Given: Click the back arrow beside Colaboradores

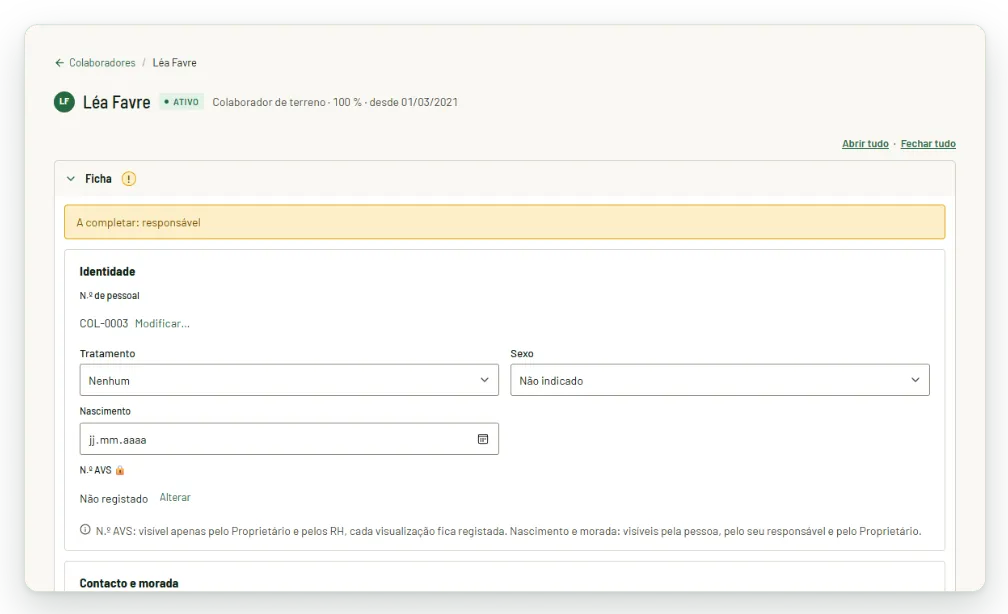Looking at the screenshot, I should click(x=60, y=63).
